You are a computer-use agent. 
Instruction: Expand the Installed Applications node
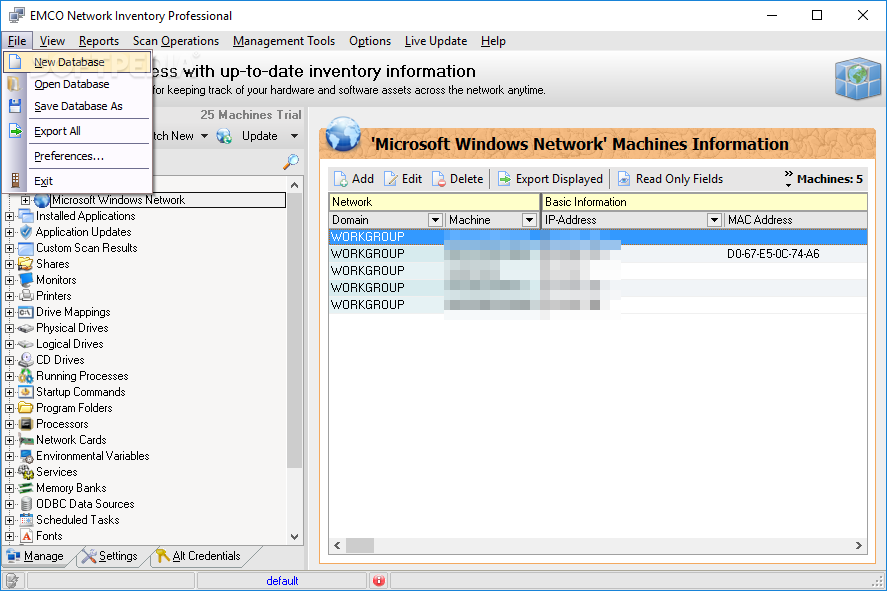[10, 216]
